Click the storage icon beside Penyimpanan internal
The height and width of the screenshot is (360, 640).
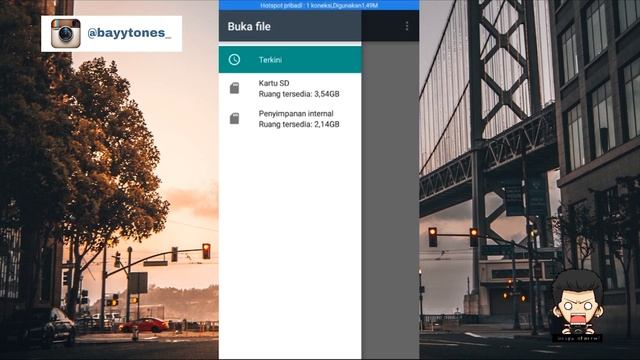click(234, 119)
